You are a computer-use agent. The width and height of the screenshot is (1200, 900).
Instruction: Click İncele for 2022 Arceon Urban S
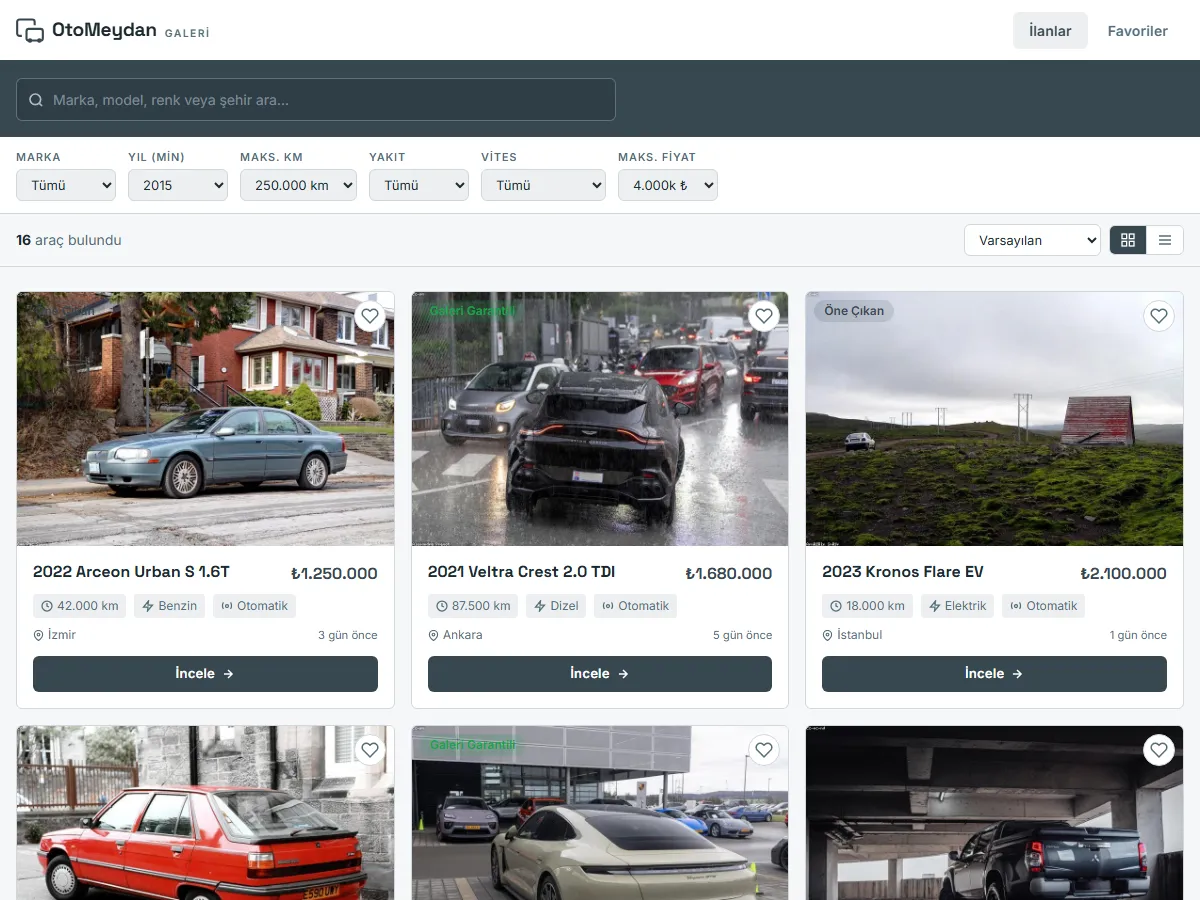coord(205,674)
